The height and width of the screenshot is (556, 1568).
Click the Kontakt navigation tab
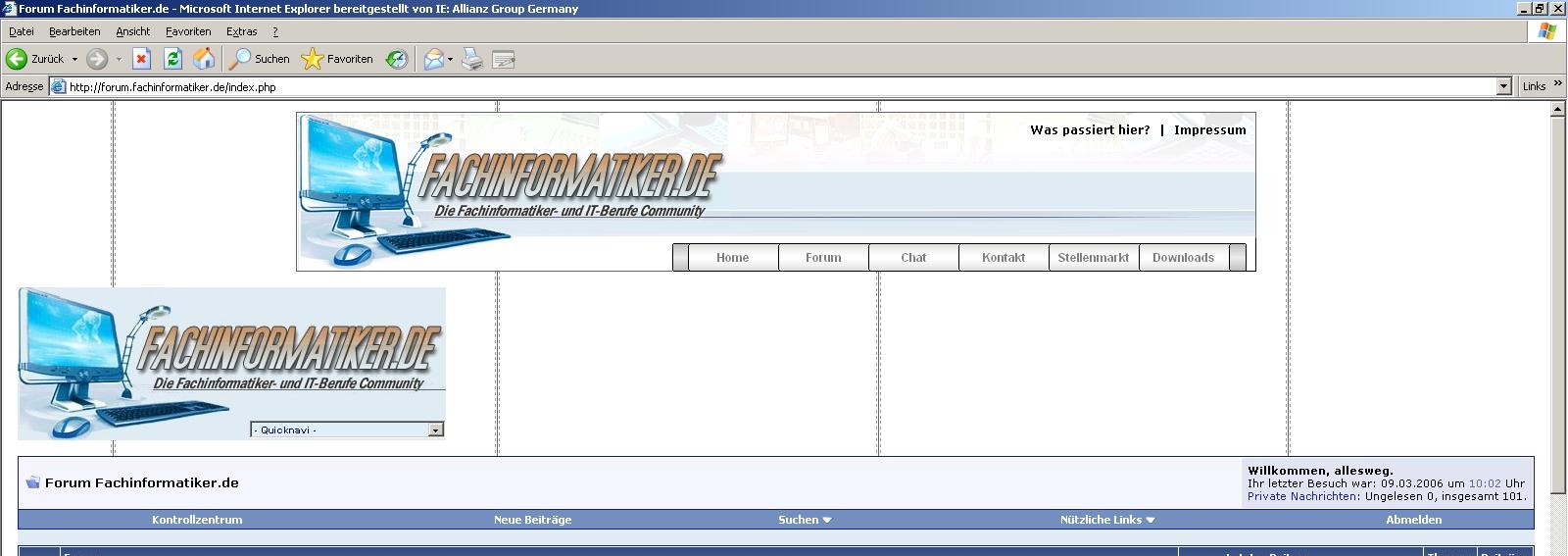(x=1004, y=257)
